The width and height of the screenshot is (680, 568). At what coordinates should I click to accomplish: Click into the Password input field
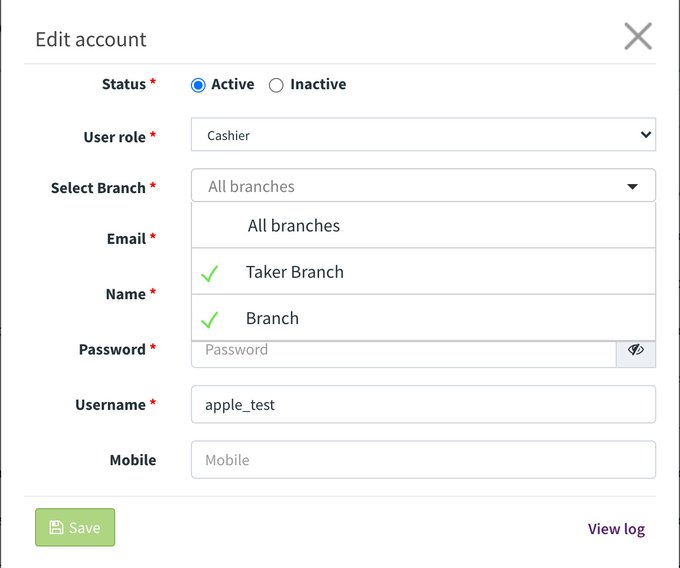[404, 352]
